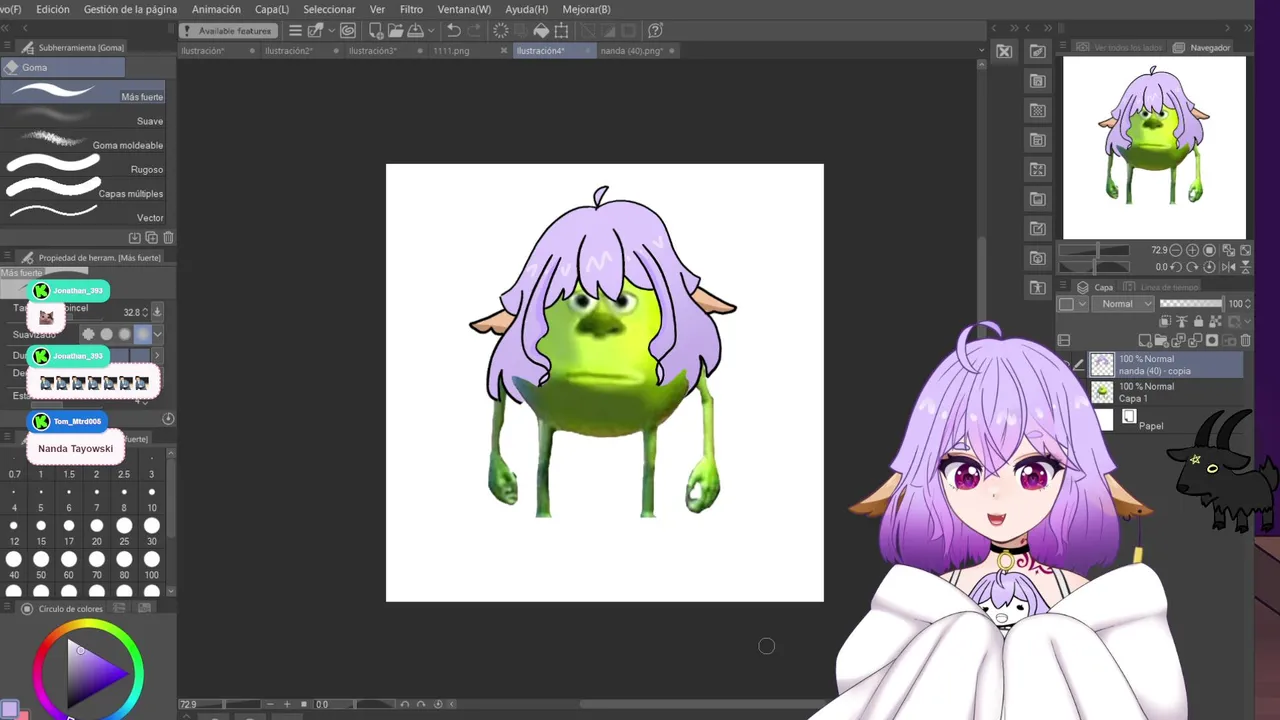Open the layer color dropdown arrow

(x=1082, y=304)
